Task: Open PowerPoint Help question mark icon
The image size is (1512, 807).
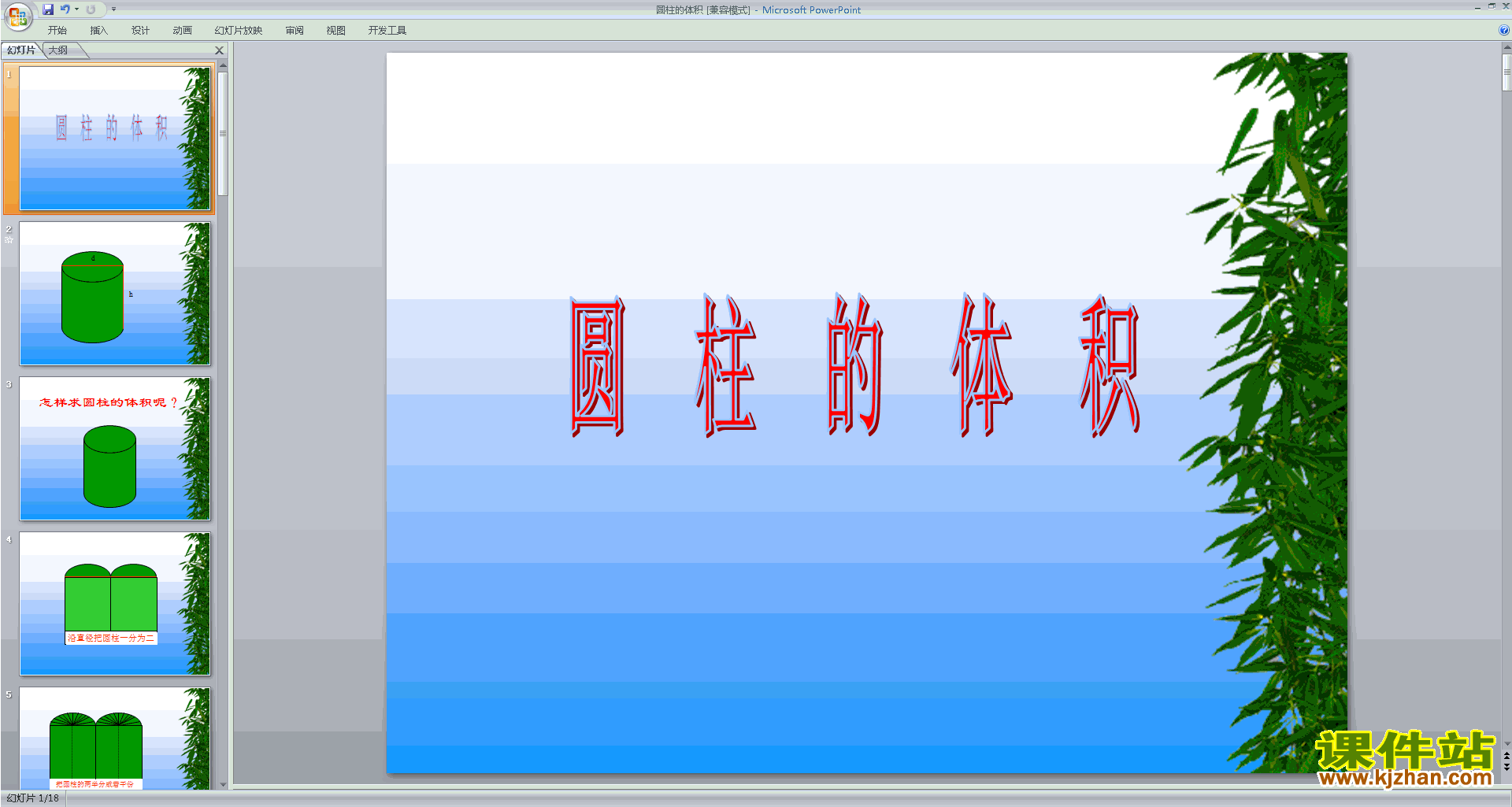Action: pos(1504,30)
